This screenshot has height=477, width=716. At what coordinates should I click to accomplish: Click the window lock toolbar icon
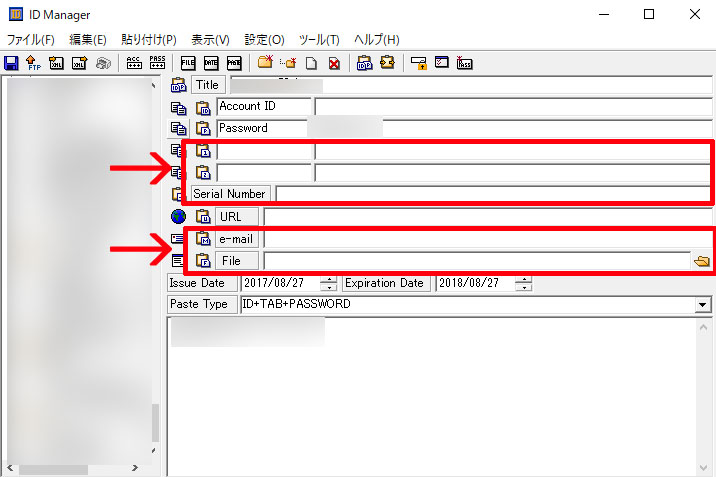click(x=418, y=63)
